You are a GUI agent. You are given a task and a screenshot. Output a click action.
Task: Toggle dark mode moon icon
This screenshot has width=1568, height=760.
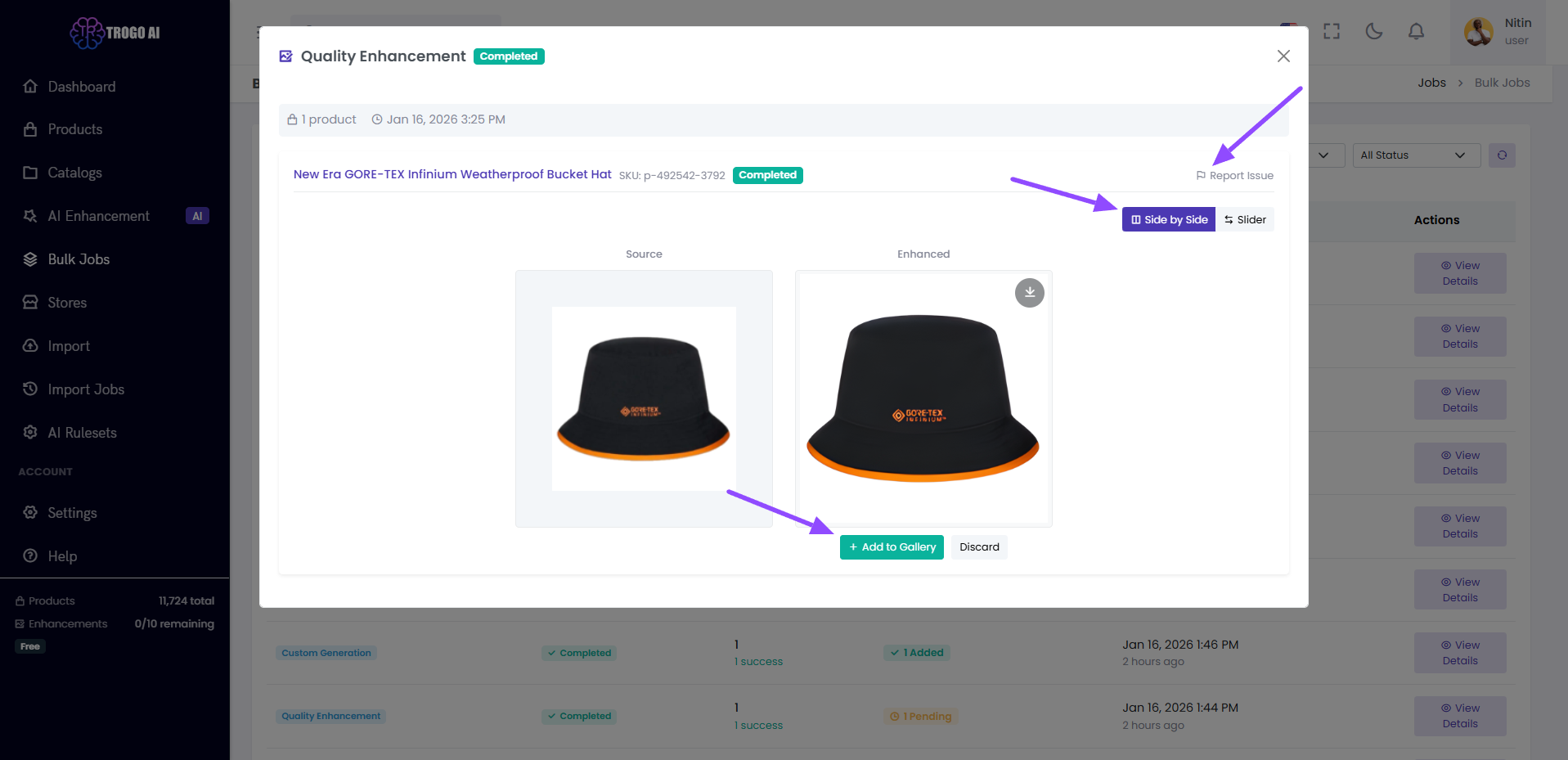click(1374, 32)
